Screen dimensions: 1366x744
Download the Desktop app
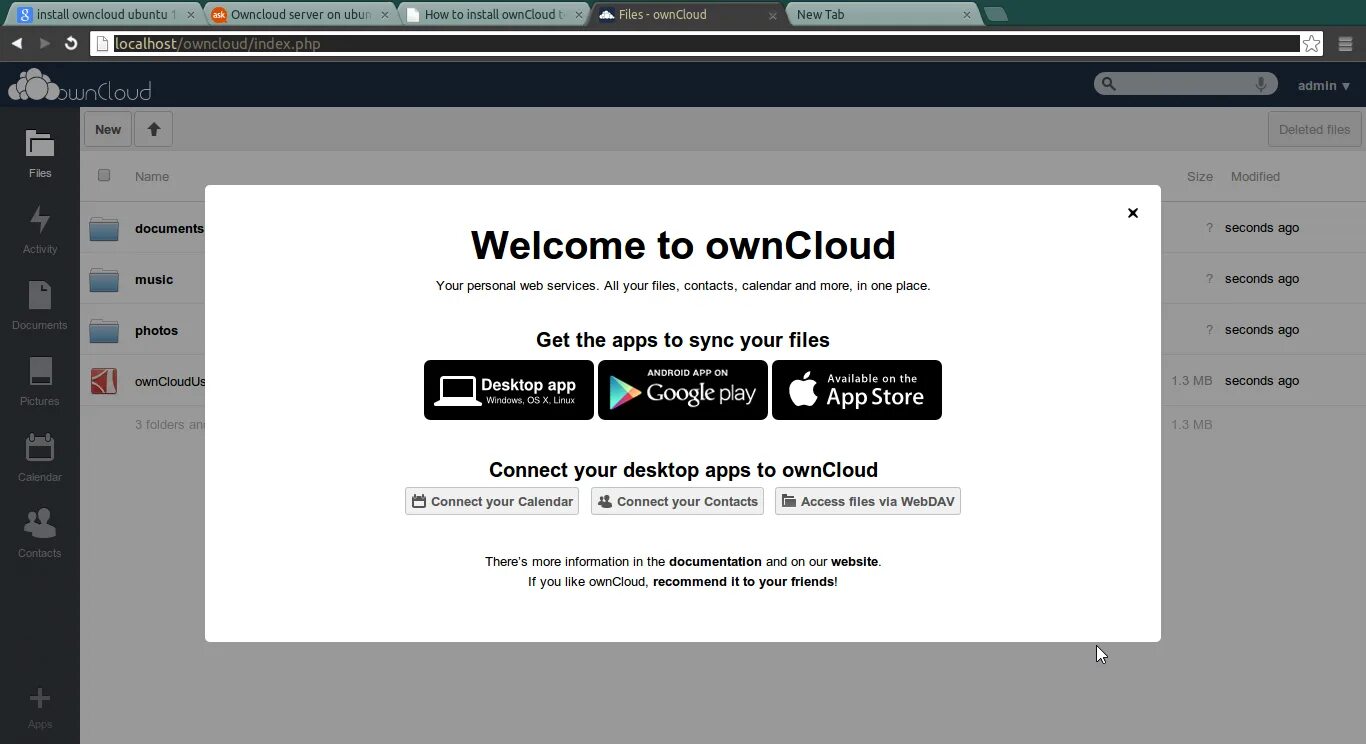click(509, 390)
